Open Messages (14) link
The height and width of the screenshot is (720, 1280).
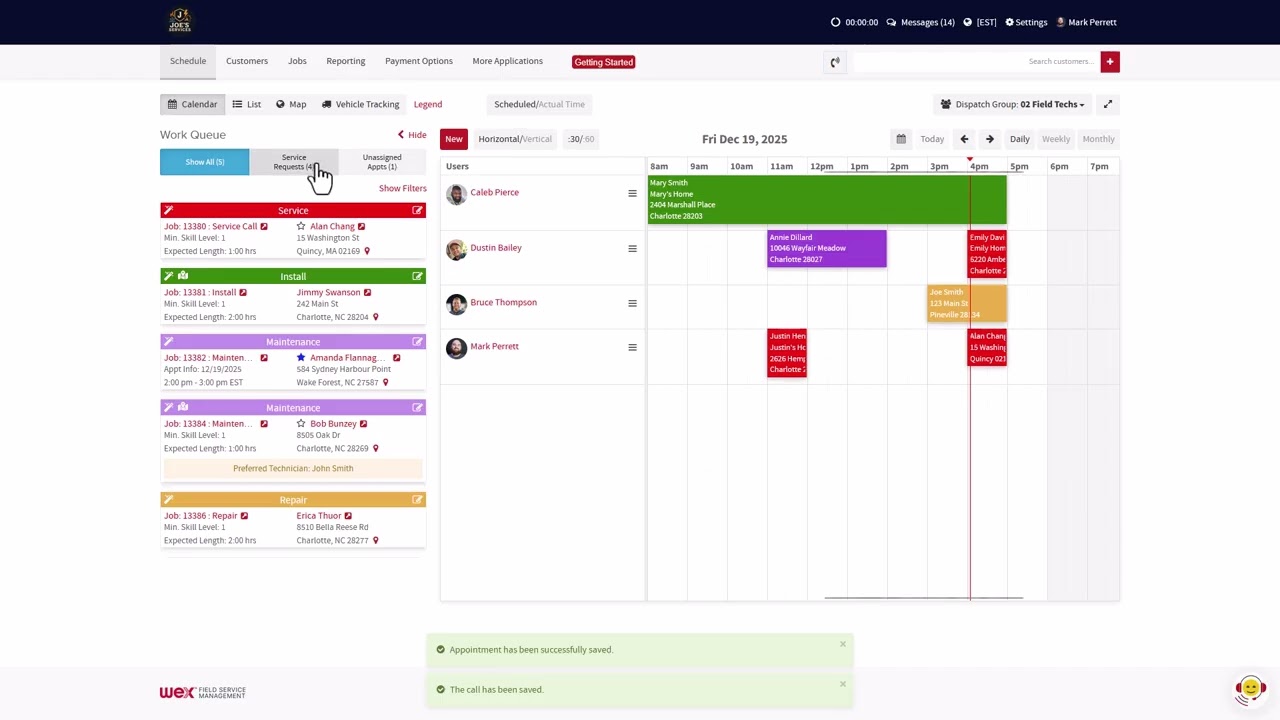pos(921,22)
